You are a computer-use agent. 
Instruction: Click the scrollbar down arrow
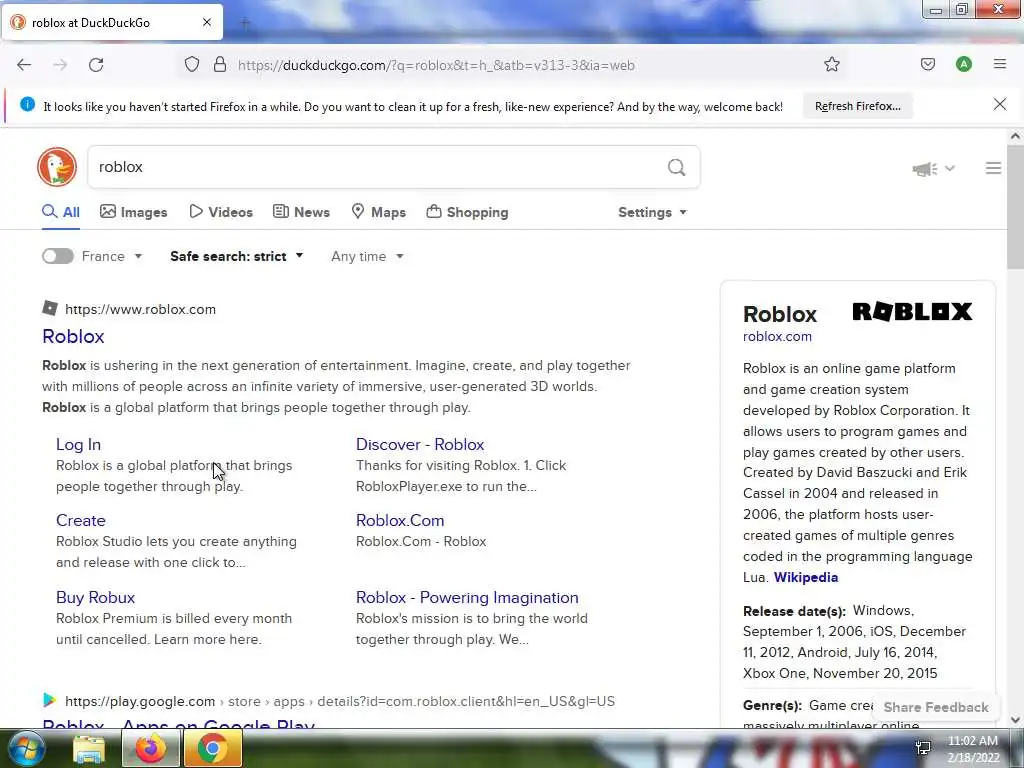[x=1015, y=720]
